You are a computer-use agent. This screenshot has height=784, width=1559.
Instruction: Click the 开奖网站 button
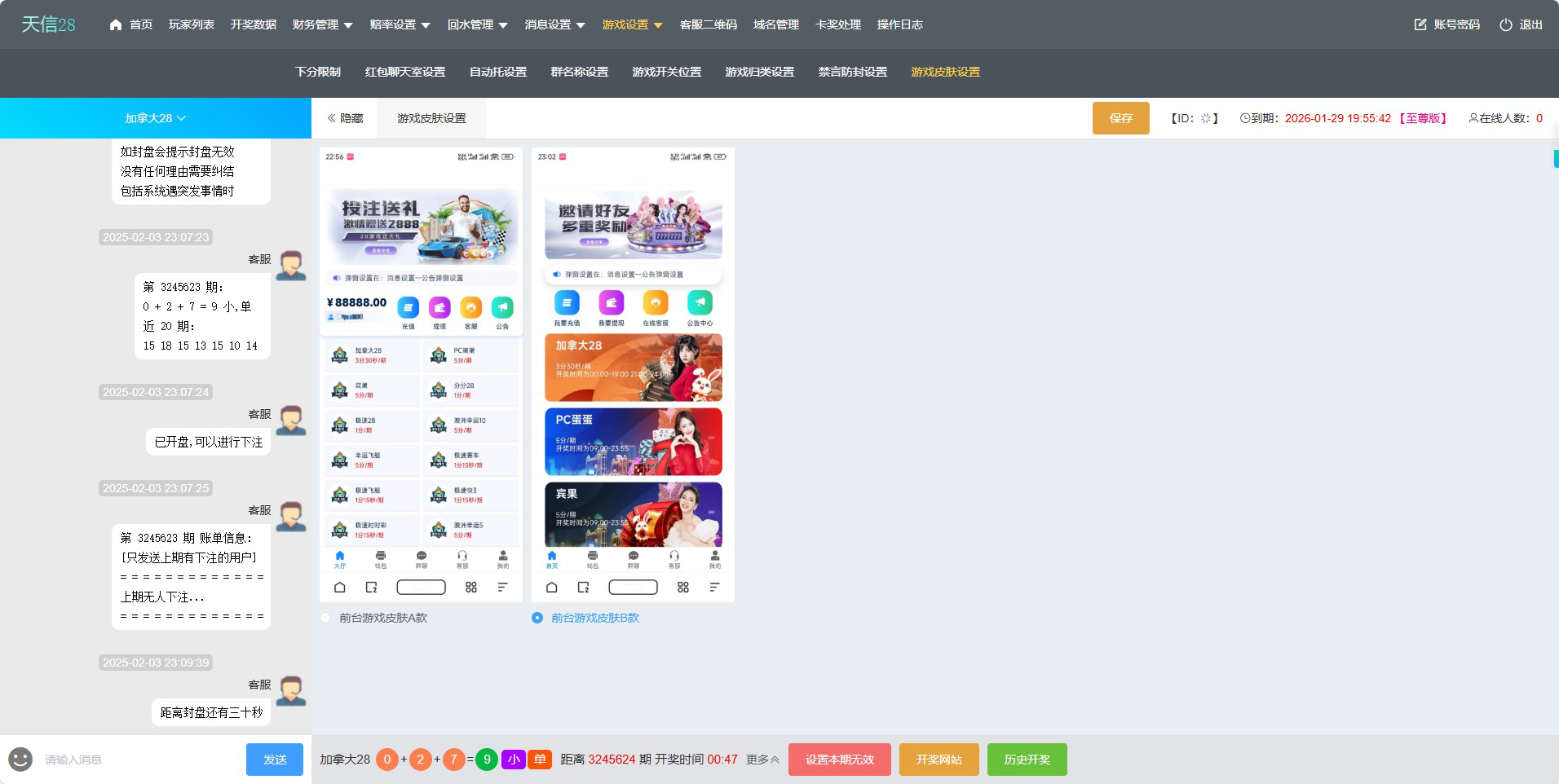click(x=939, y=760)
